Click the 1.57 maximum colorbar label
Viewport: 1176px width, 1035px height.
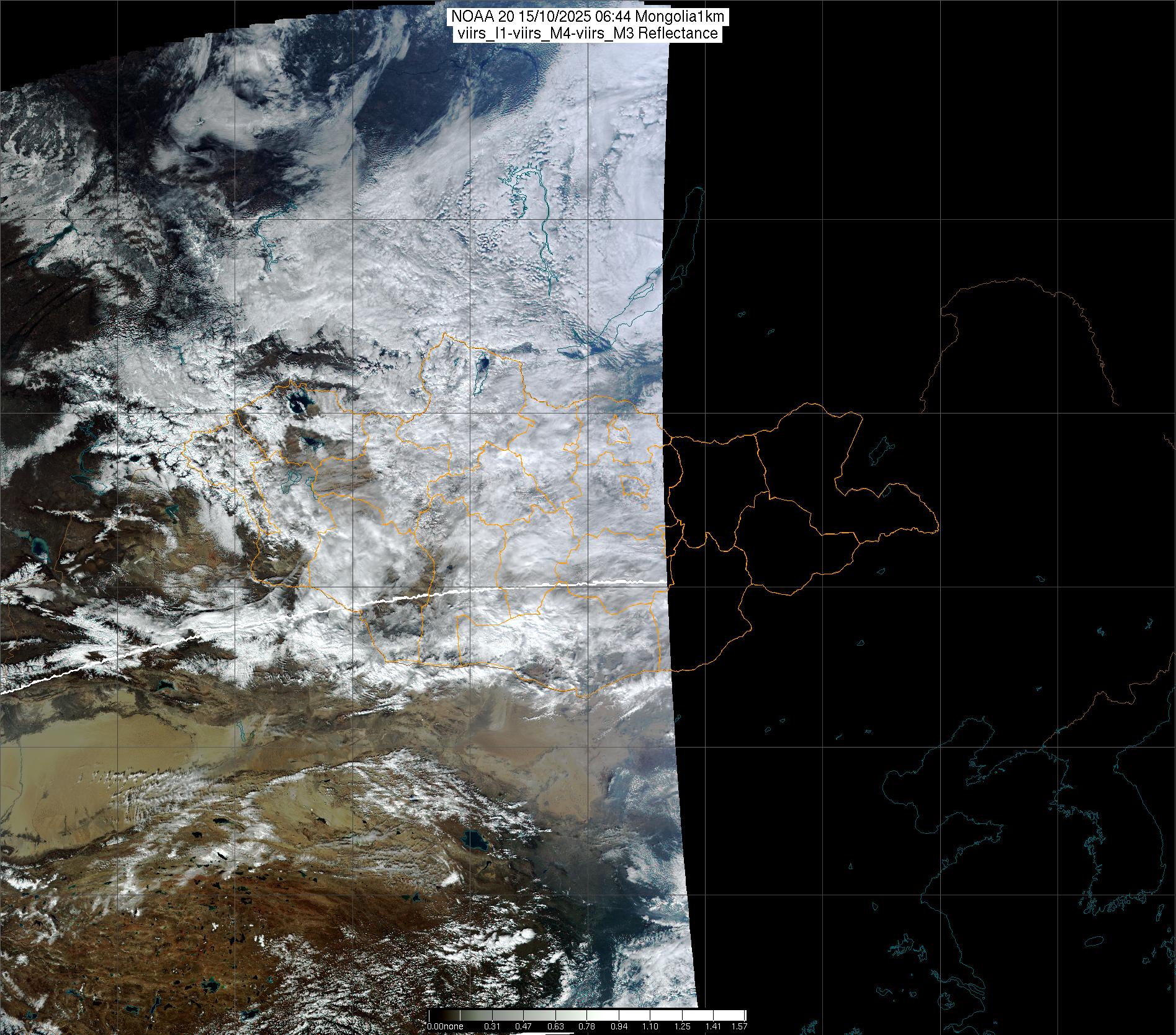tap(738, 1027)
